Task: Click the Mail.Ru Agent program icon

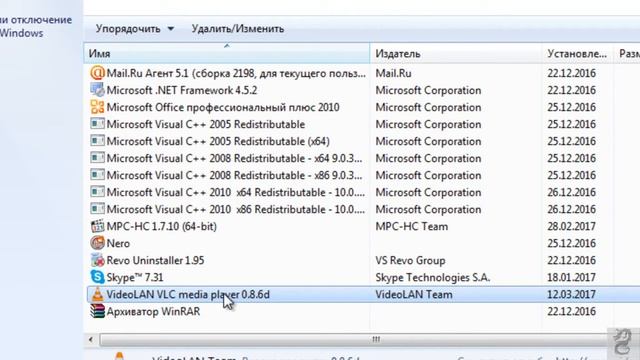Action: point(97,73)
